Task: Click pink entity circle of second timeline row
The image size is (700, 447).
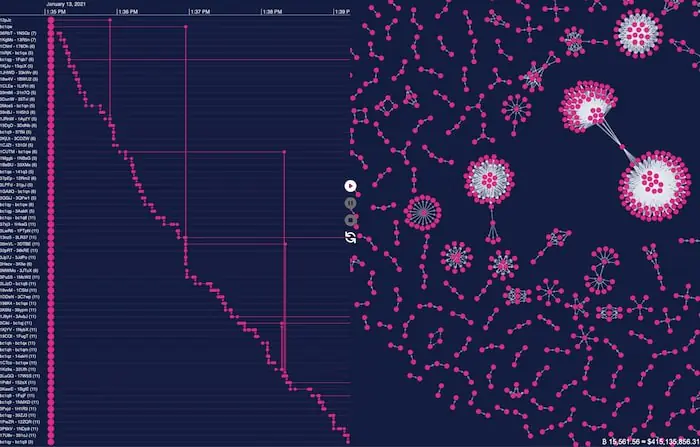Action: point(50,26)
